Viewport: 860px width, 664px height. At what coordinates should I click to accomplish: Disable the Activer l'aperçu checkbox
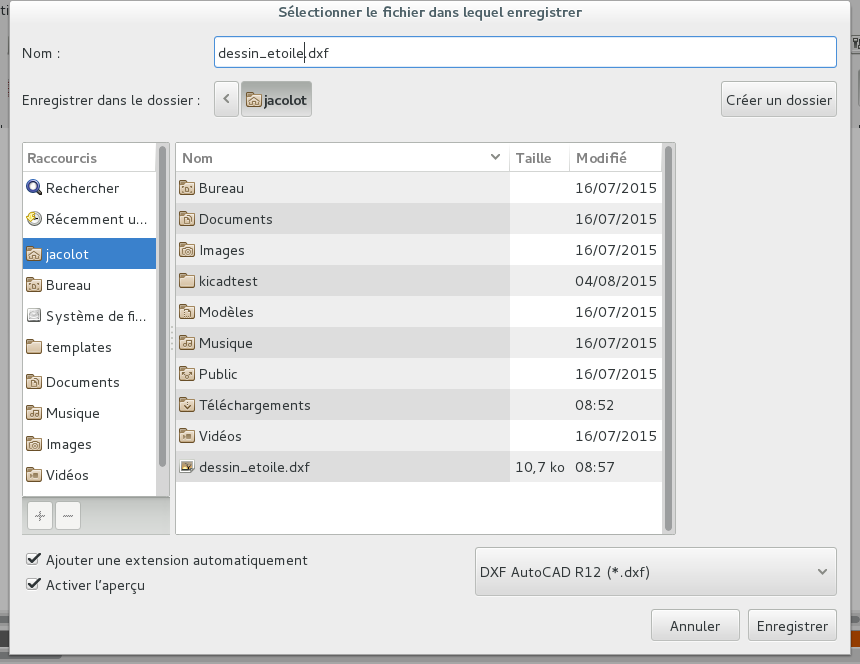coord(35,585)
